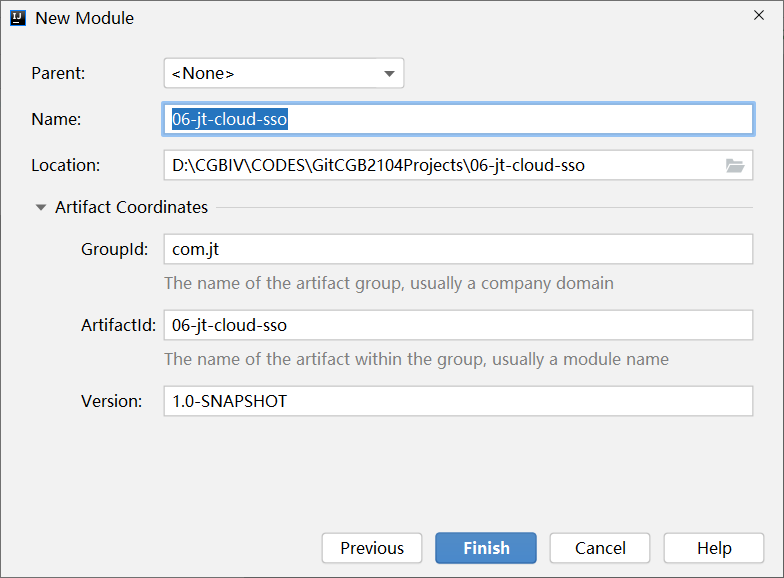This screenshot has height=578, width=784.
Task: Click the Previous button
Action: pyautogui.click(x=372, y=548)
